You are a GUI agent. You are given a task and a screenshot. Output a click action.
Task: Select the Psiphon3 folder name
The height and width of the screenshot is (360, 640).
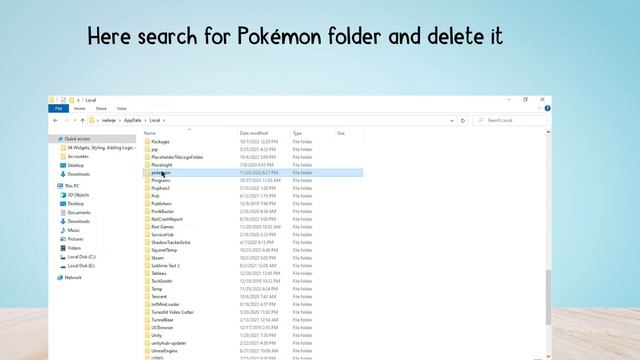[x=160, y=188]
